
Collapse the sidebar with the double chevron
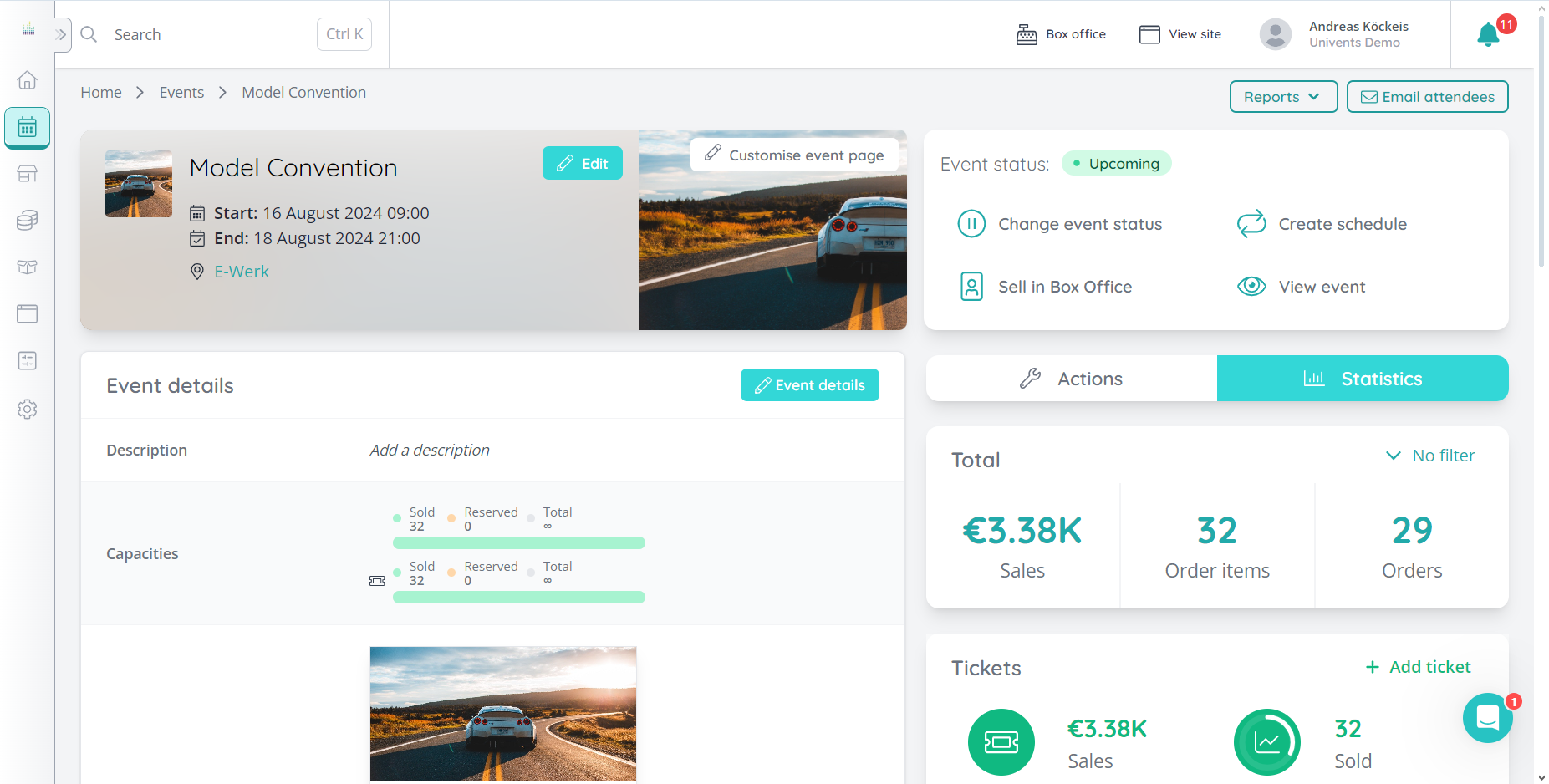pyautogui.click(x=60, y=34)
